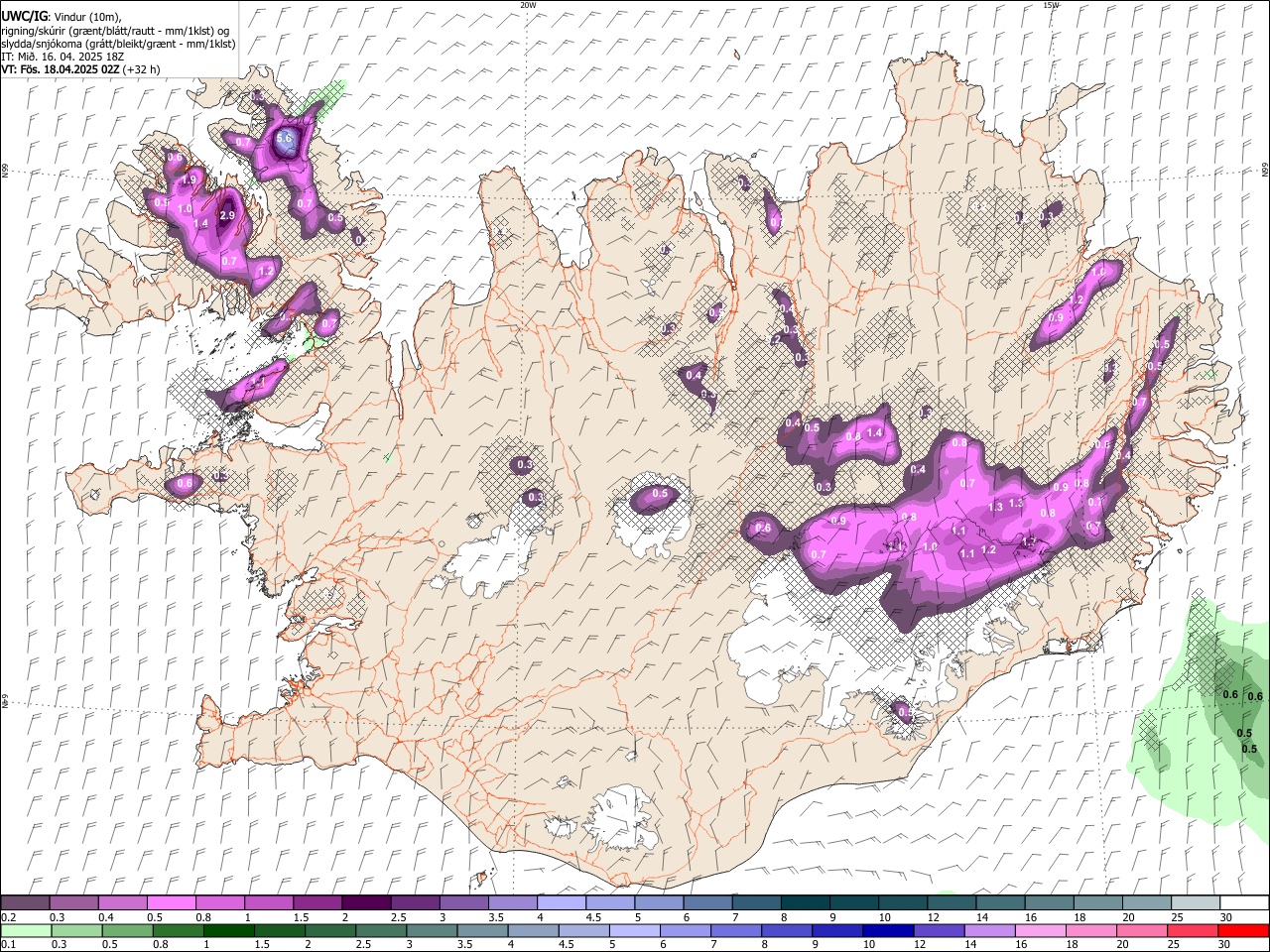
Task: Click the "rigning/skúrir" description line
Action: (115, 31)
